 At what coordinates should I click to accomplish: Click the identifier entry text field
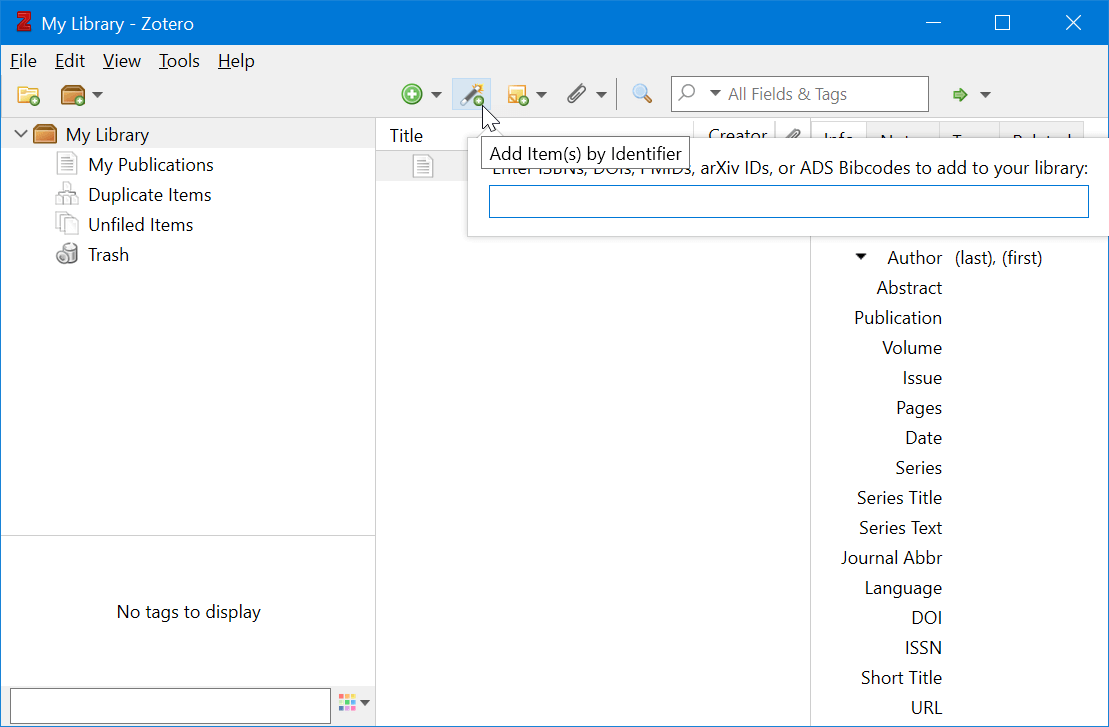pyautogui.click(x=788, y=201)
